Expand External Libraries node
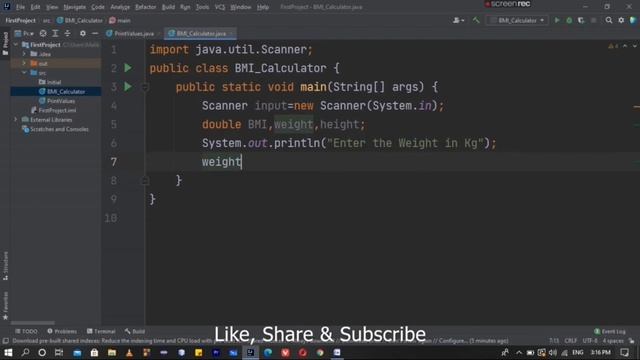 16,120
